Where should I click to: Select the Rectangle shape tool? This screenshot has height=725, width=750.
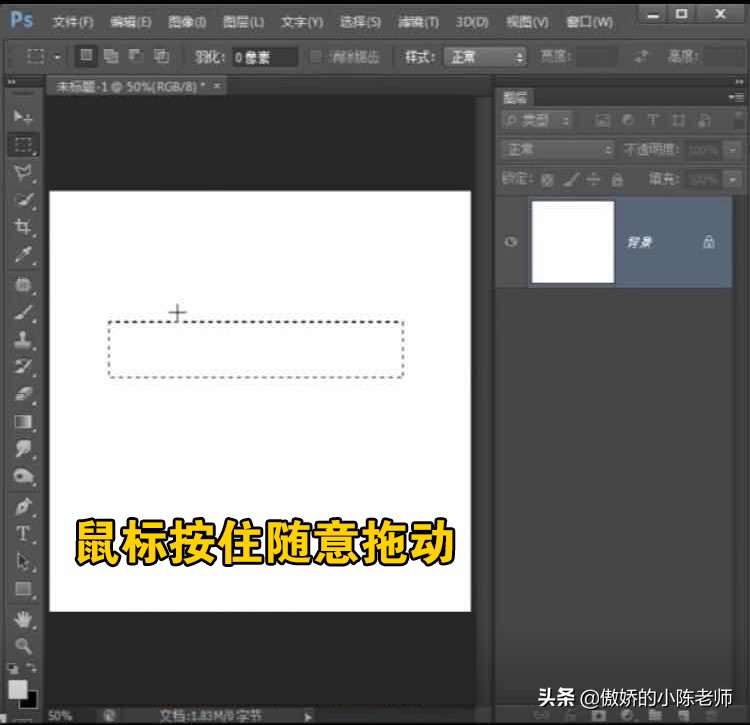[x=22, y=588]
